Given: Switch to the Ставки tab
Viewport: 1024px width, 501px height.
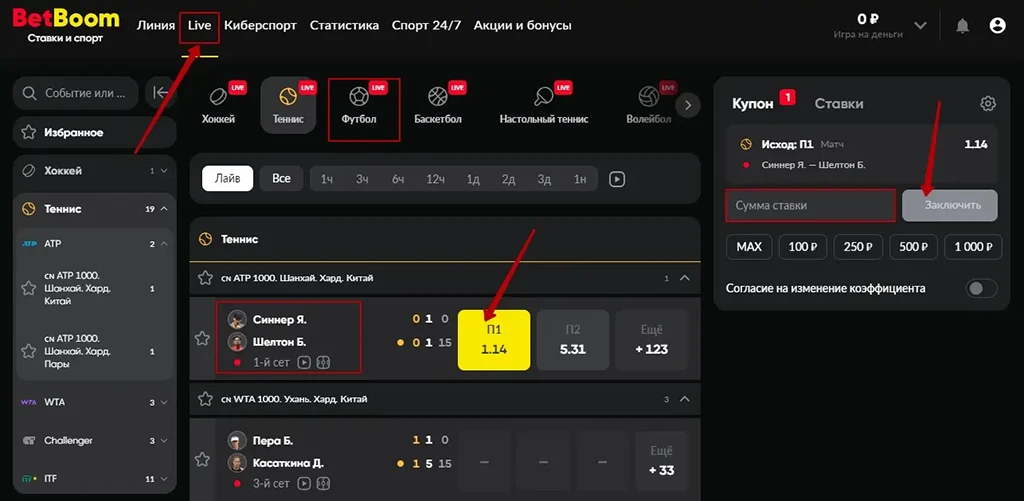Looking at the screenshot, I should (x=838, y=103).
